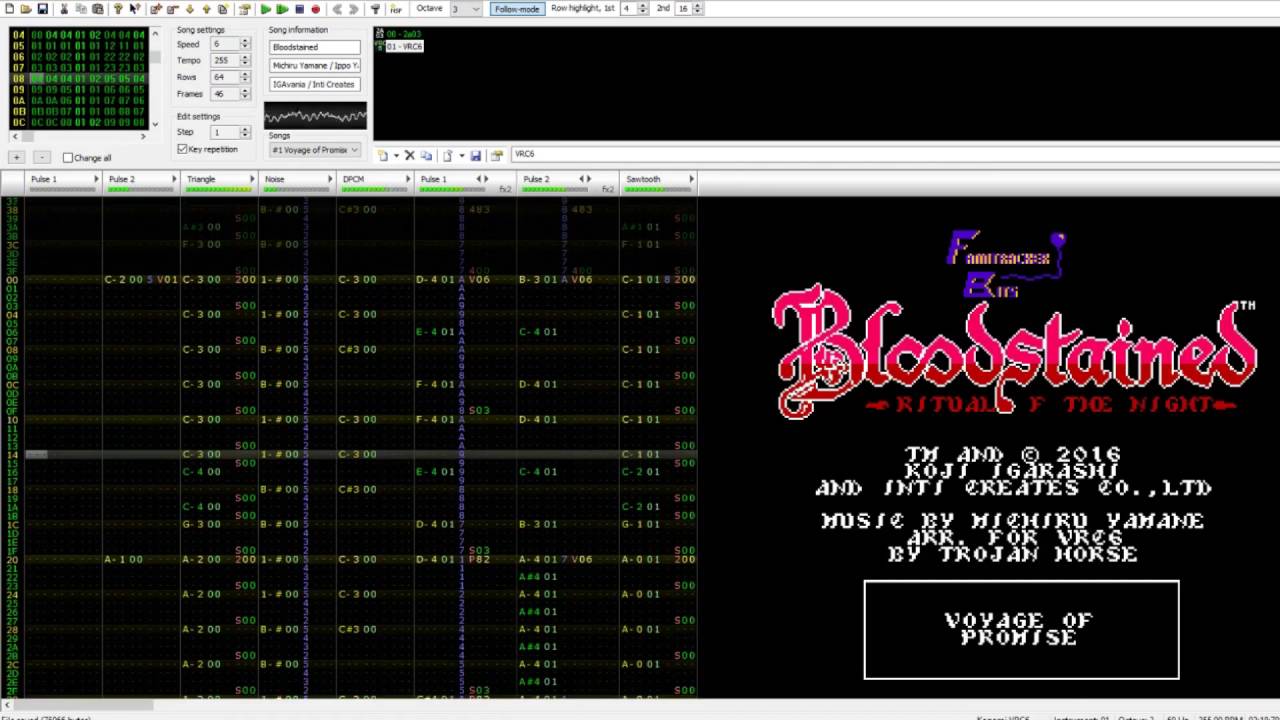Create NSF file
The image size is (1280, 720).
coord(396,9)
